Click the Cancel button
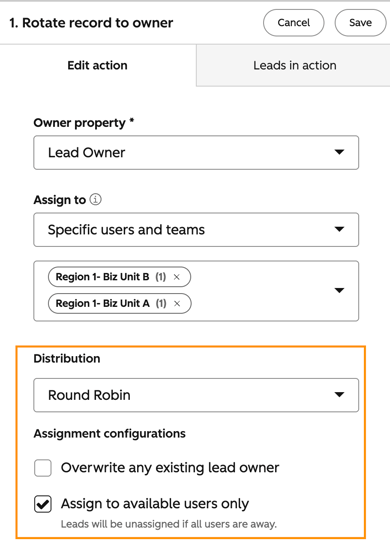The width and height of the screenshot is (390, 552). [x=294, y=23]
